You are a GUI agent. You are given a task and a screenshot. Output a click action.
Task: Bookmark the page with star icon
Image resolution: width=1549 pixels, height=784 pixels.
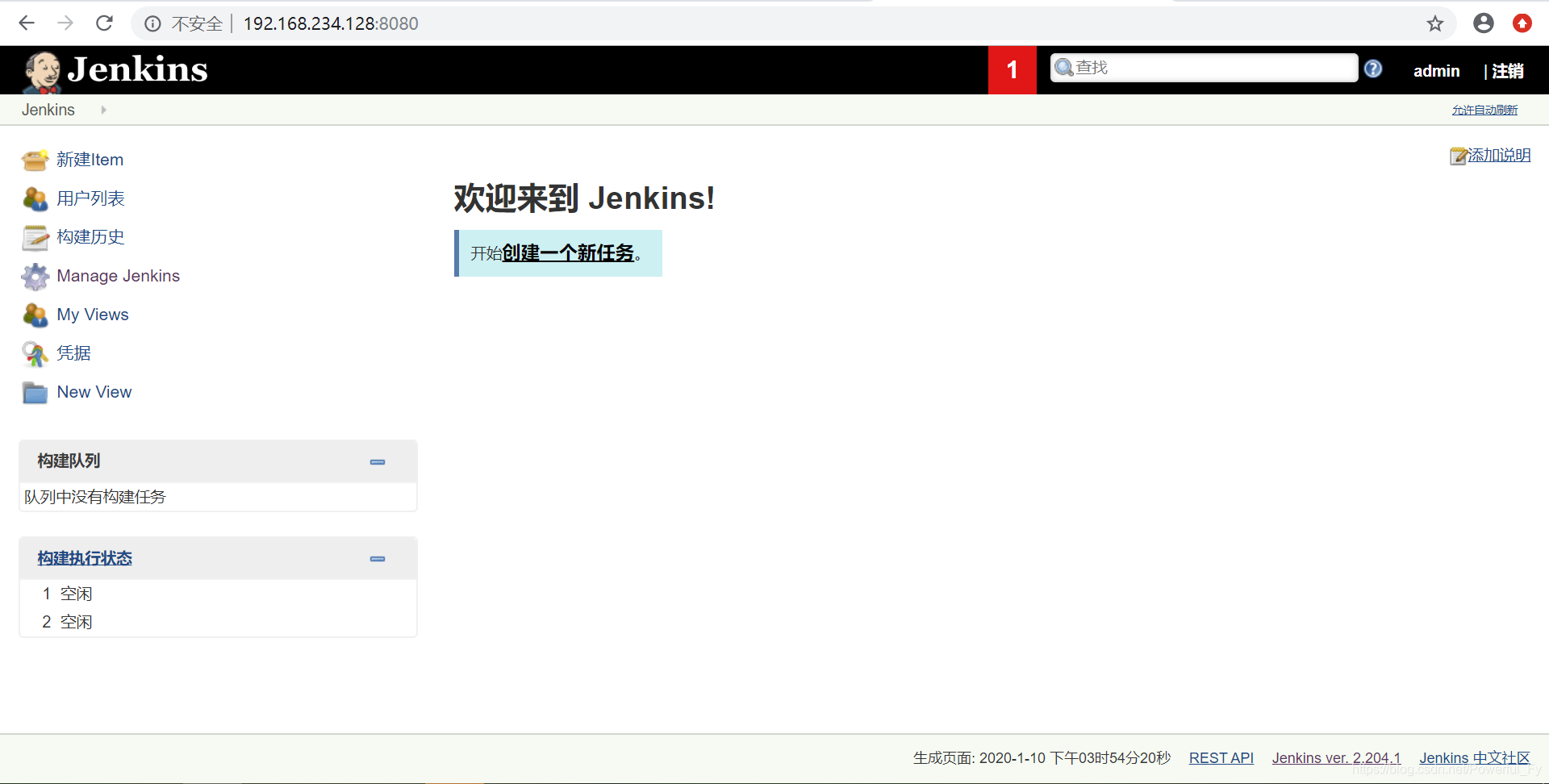[1434, 23]
